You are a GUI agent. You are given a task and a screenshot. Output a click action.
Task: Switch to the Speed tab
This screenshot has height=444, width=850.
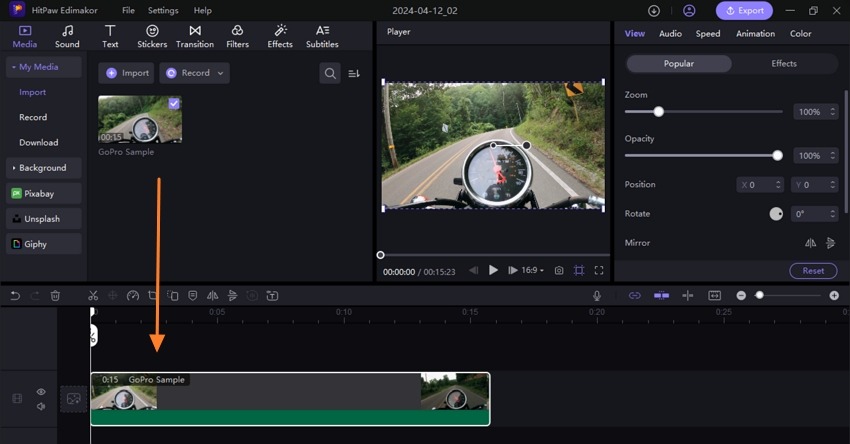(708, 34)
